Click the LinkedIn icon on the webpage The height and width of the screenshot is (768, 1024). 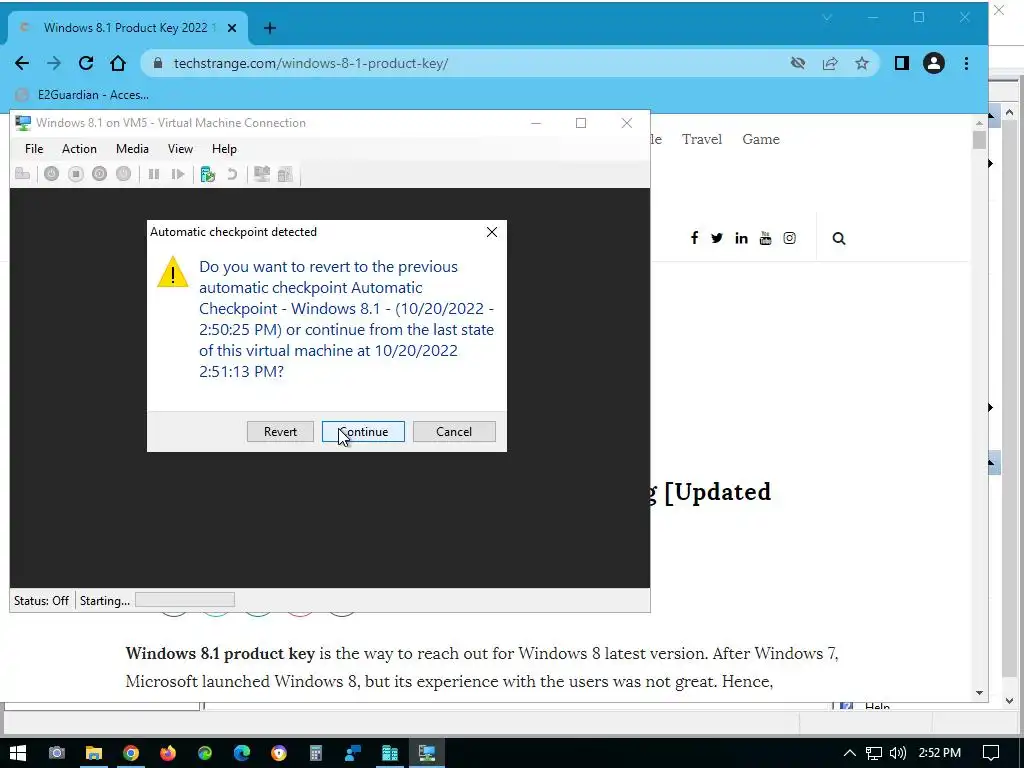(x=741, y=238)
